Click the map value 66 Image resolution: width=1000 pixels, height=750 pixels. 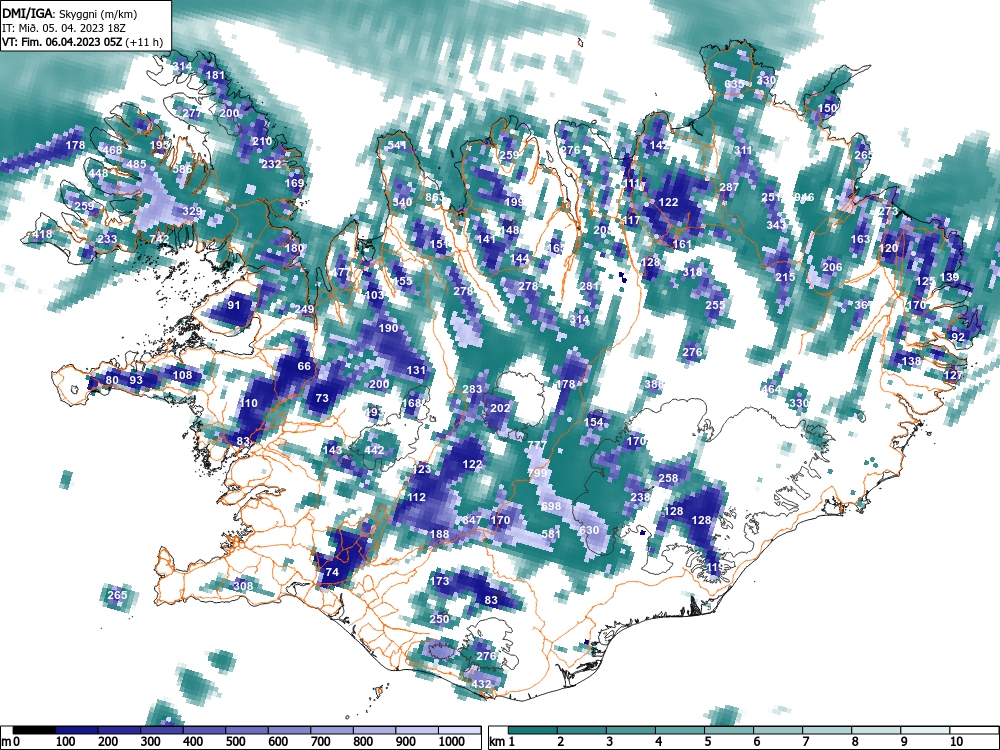[304, 366]
